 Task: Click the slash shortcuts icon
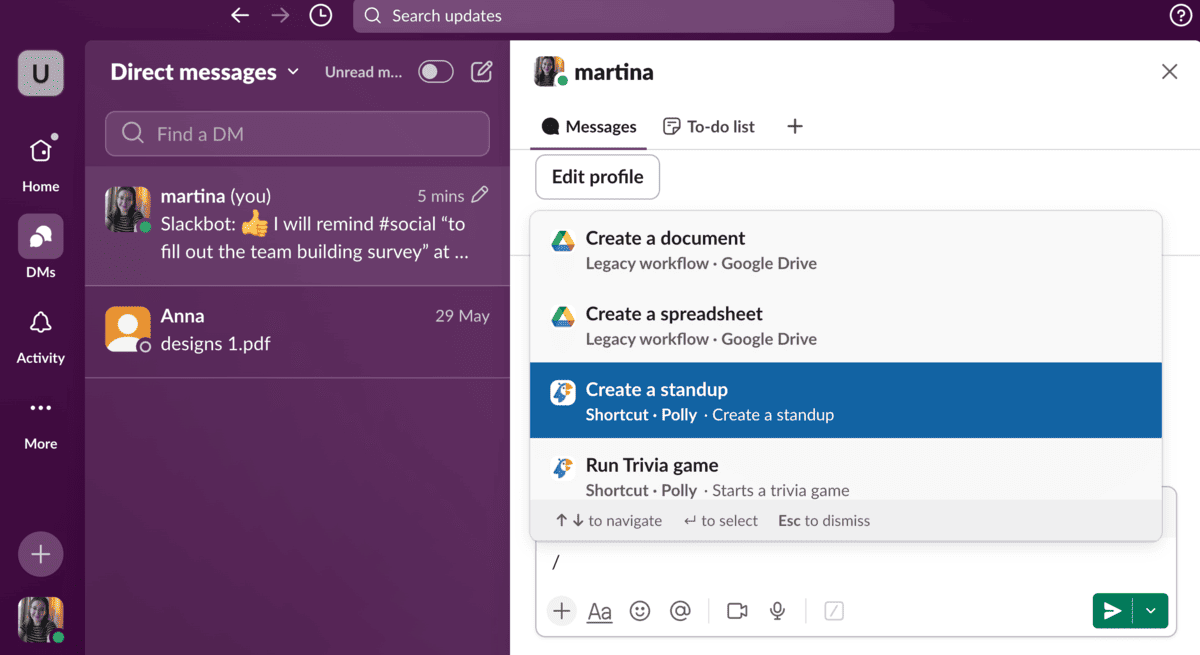(x=834, y=611)
